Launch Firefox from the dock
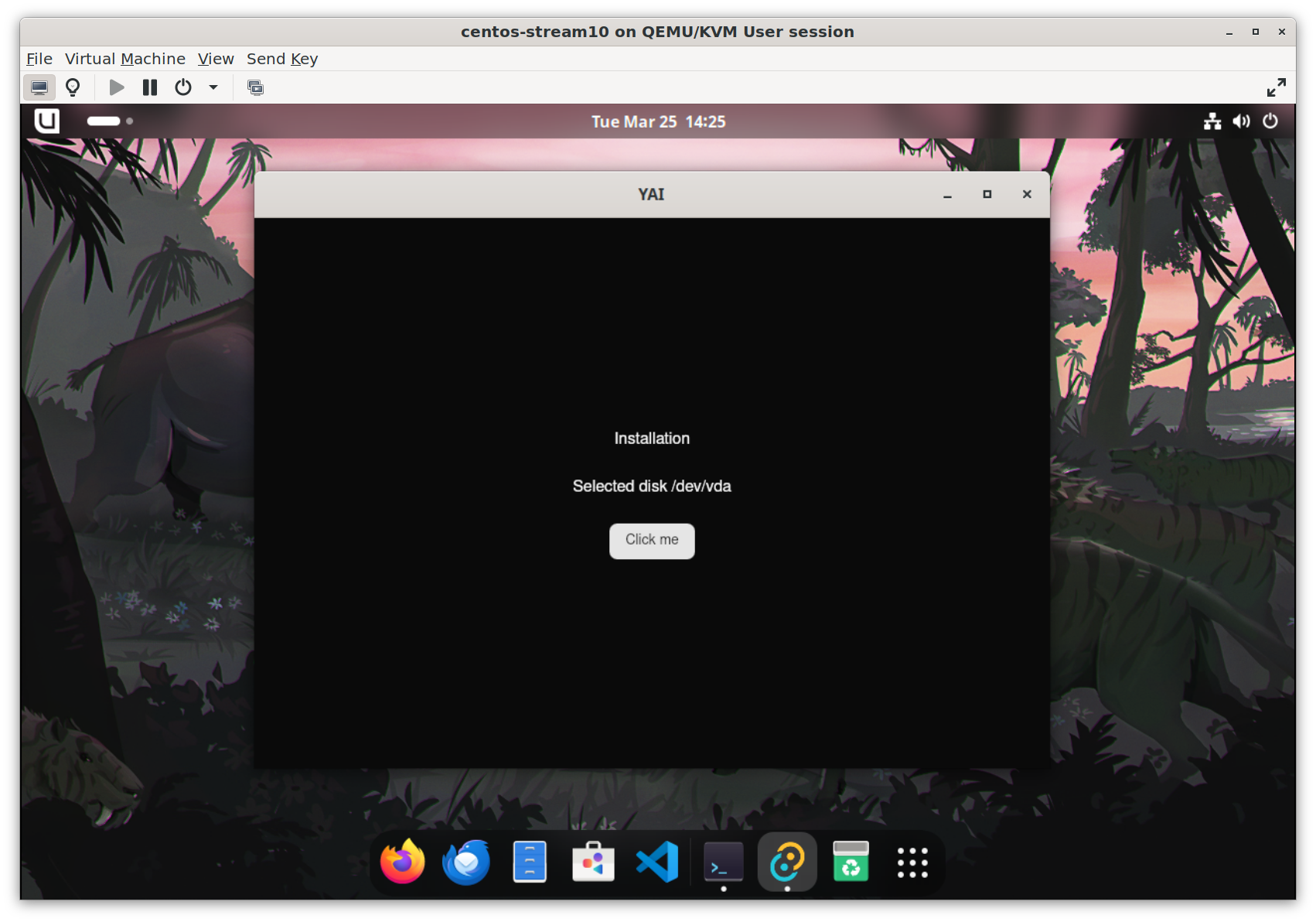 403,862
